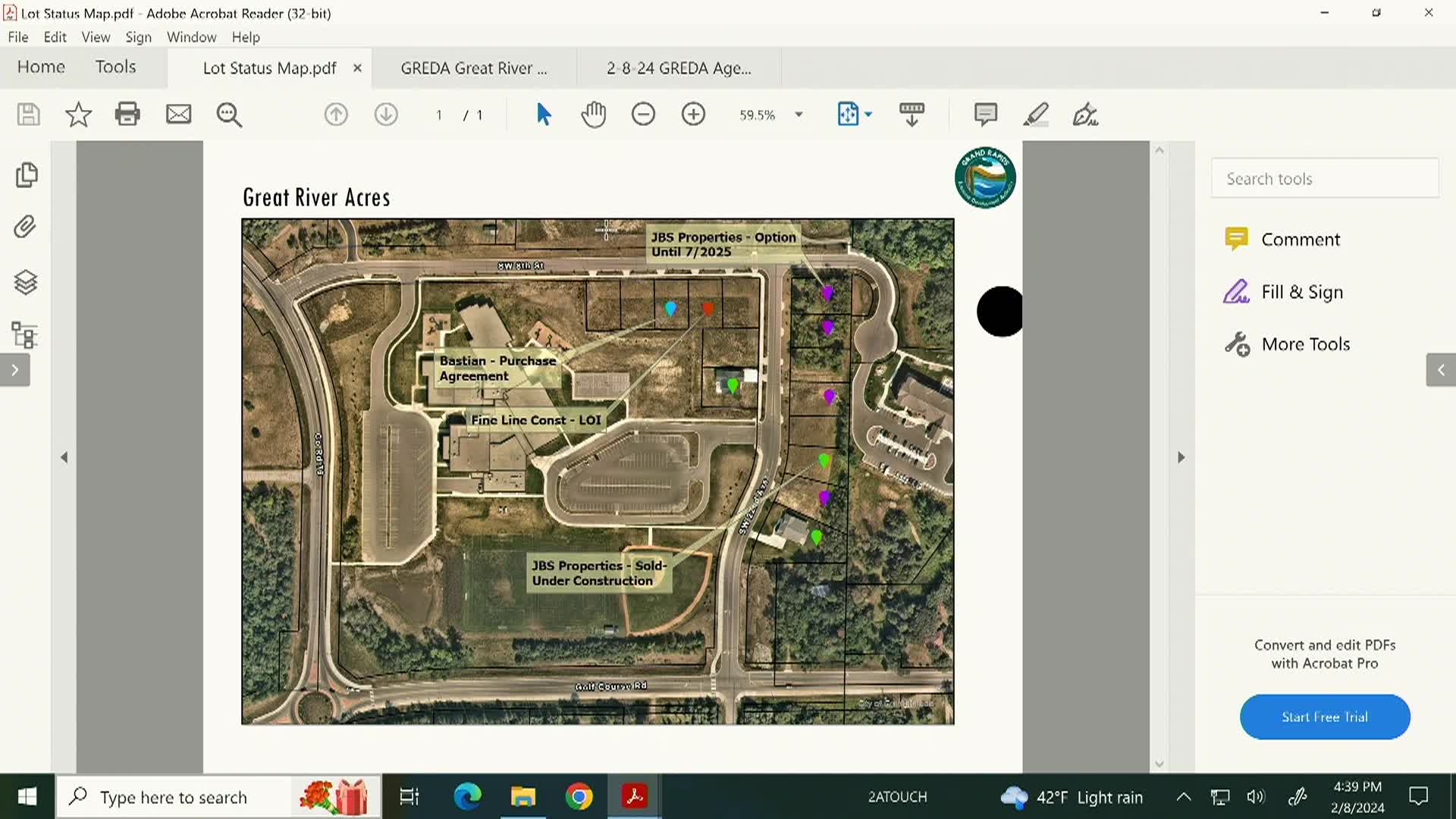The height and width of the screenshot is (819, 1456).
Task: Save the file with the floppy disk icon
Action: (28, 115)
